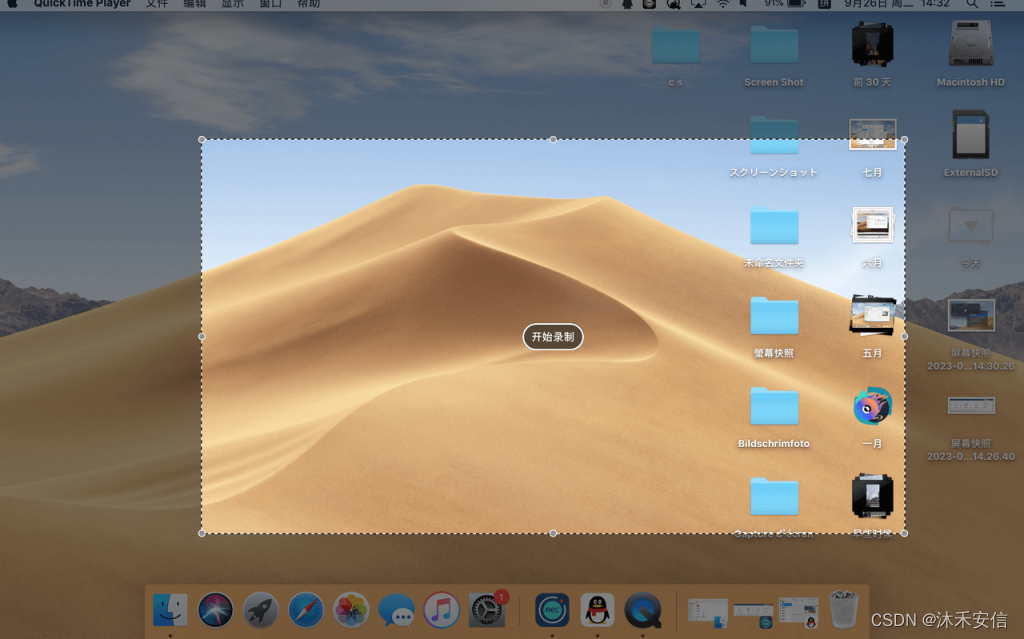Click the right-middle selection edge handle
Viewport: 1024px width, 639px height.
coord(904,336)
